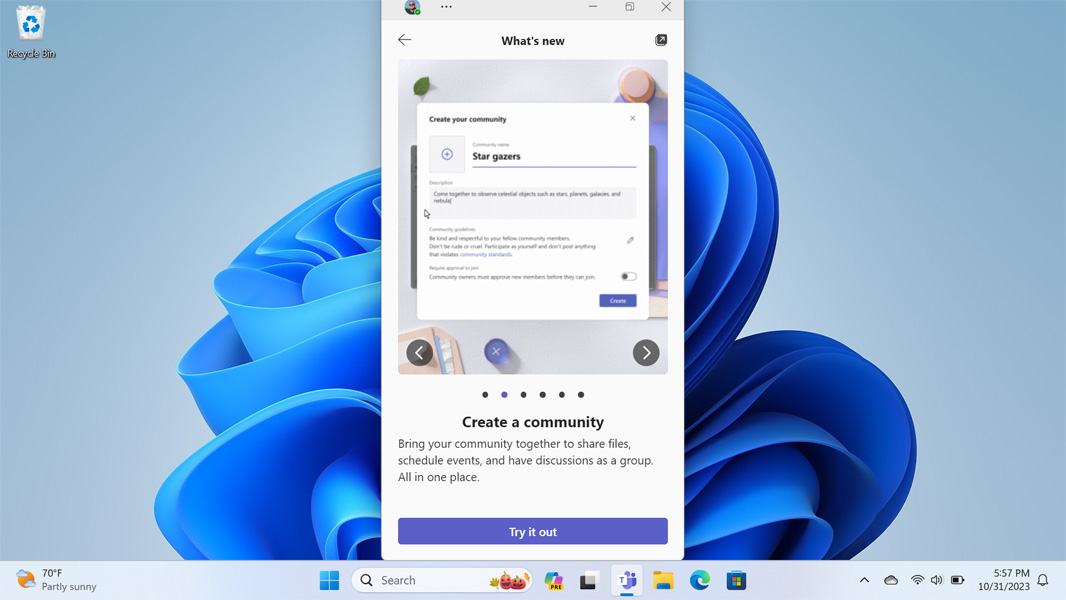Open Microsoft Store from the taskbar
The height and width of the screenshot is (600, 1066).
point(736,580)
